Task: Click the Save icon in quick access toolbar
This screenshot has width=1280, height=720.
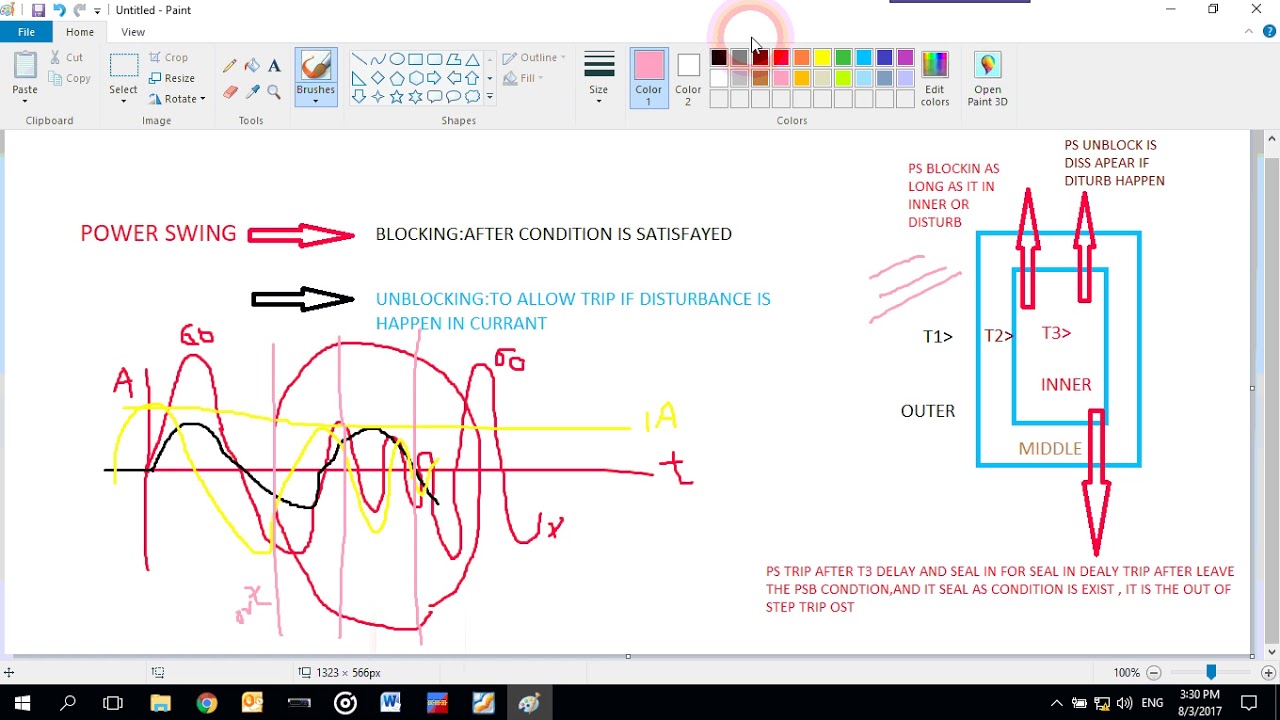Action: [38, 10]
